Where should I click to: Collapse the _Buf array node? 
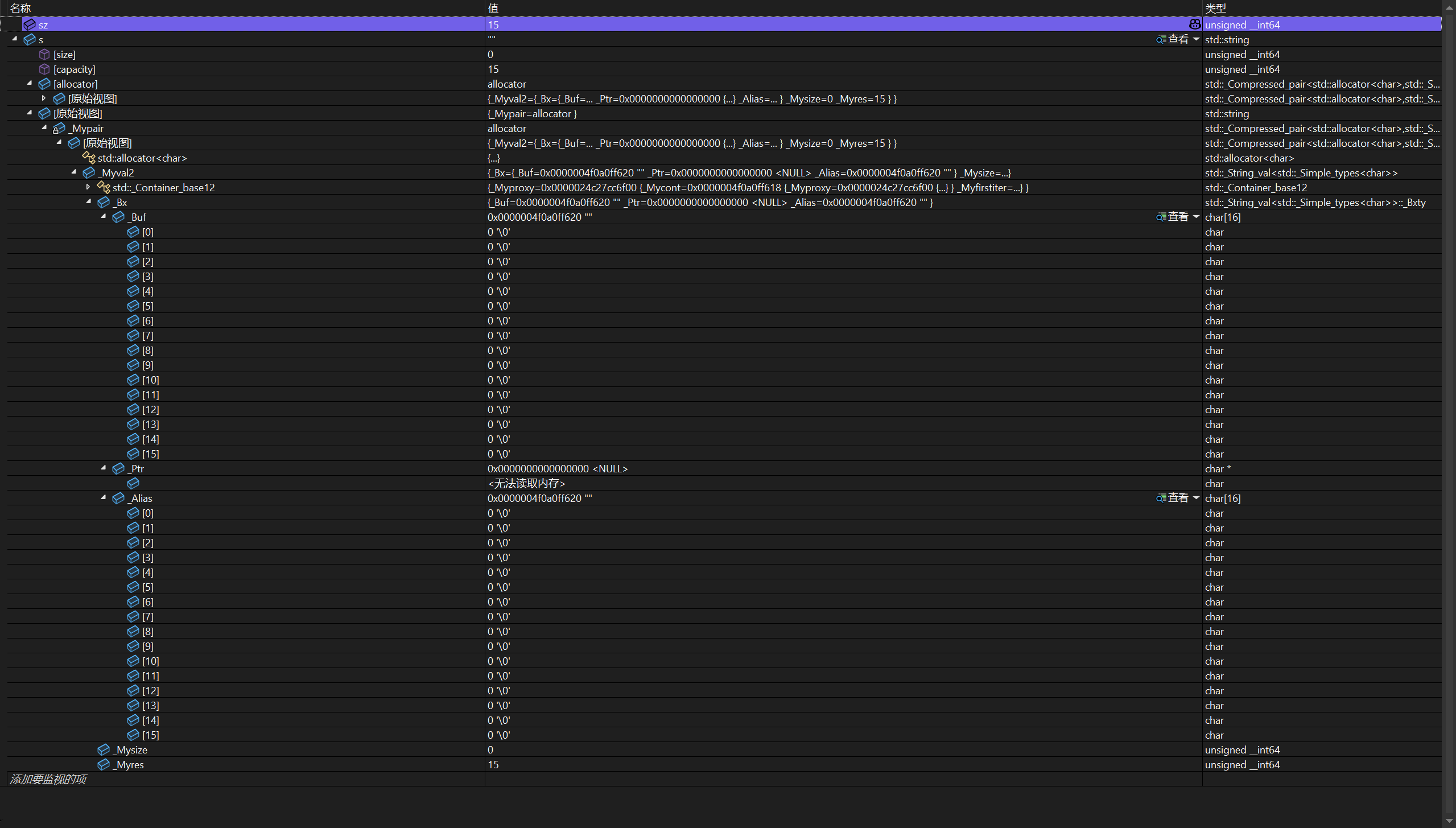[x=104, y=216]
